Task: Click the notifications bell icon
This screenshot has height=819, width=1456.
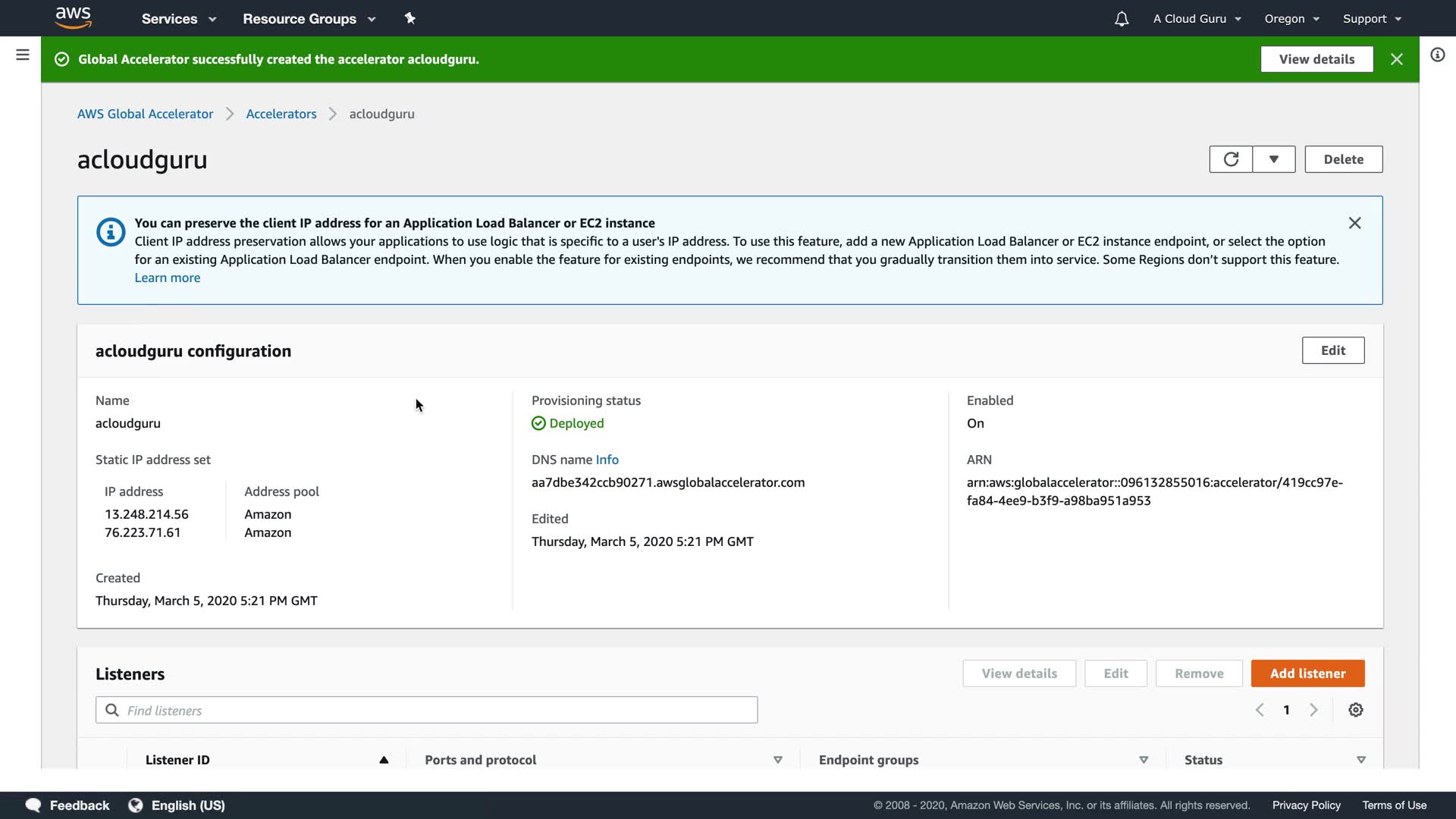Action: tap(1122, 19)
